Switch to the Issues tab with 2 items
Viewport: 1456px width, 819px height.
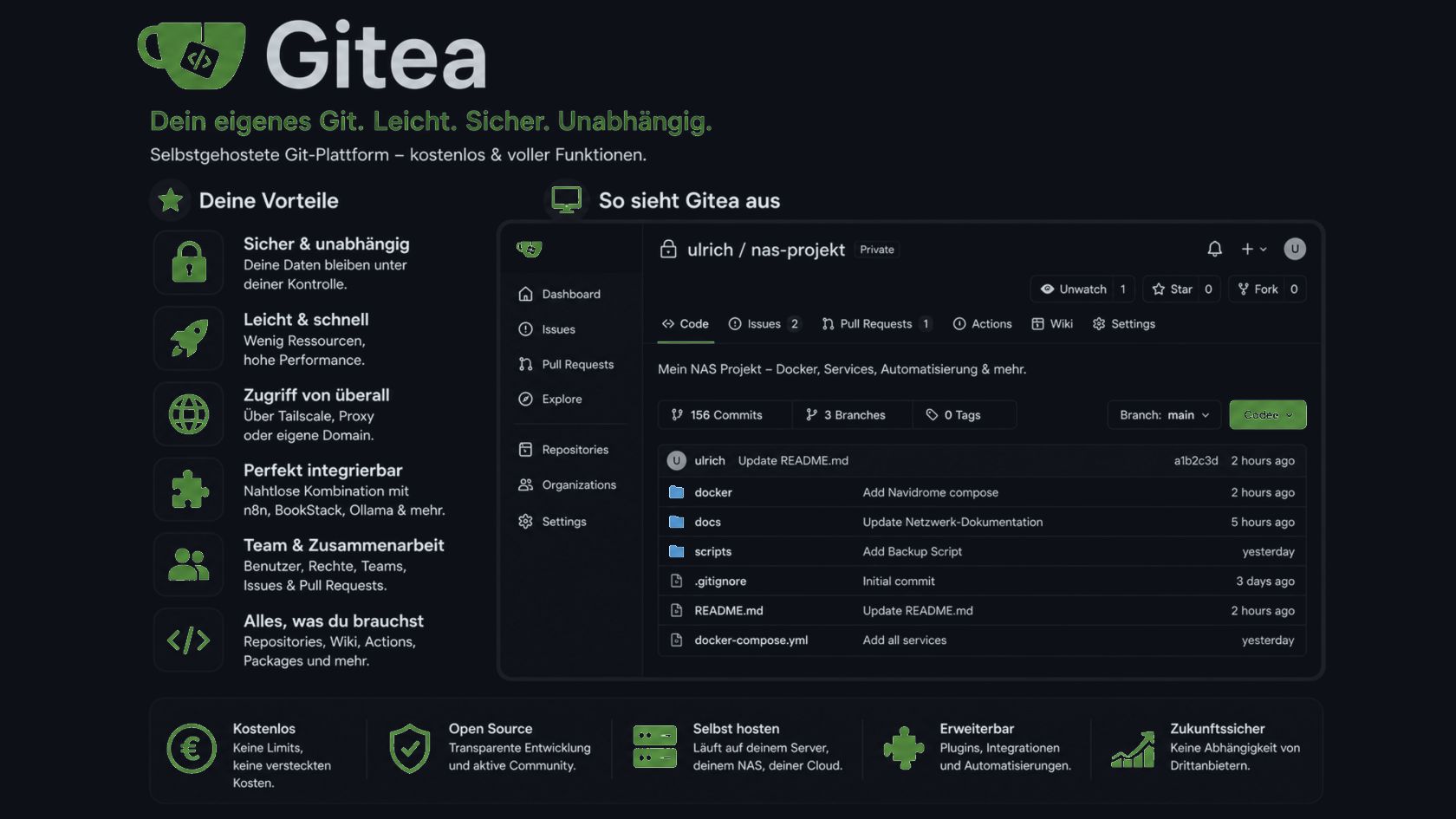[764, 323]
